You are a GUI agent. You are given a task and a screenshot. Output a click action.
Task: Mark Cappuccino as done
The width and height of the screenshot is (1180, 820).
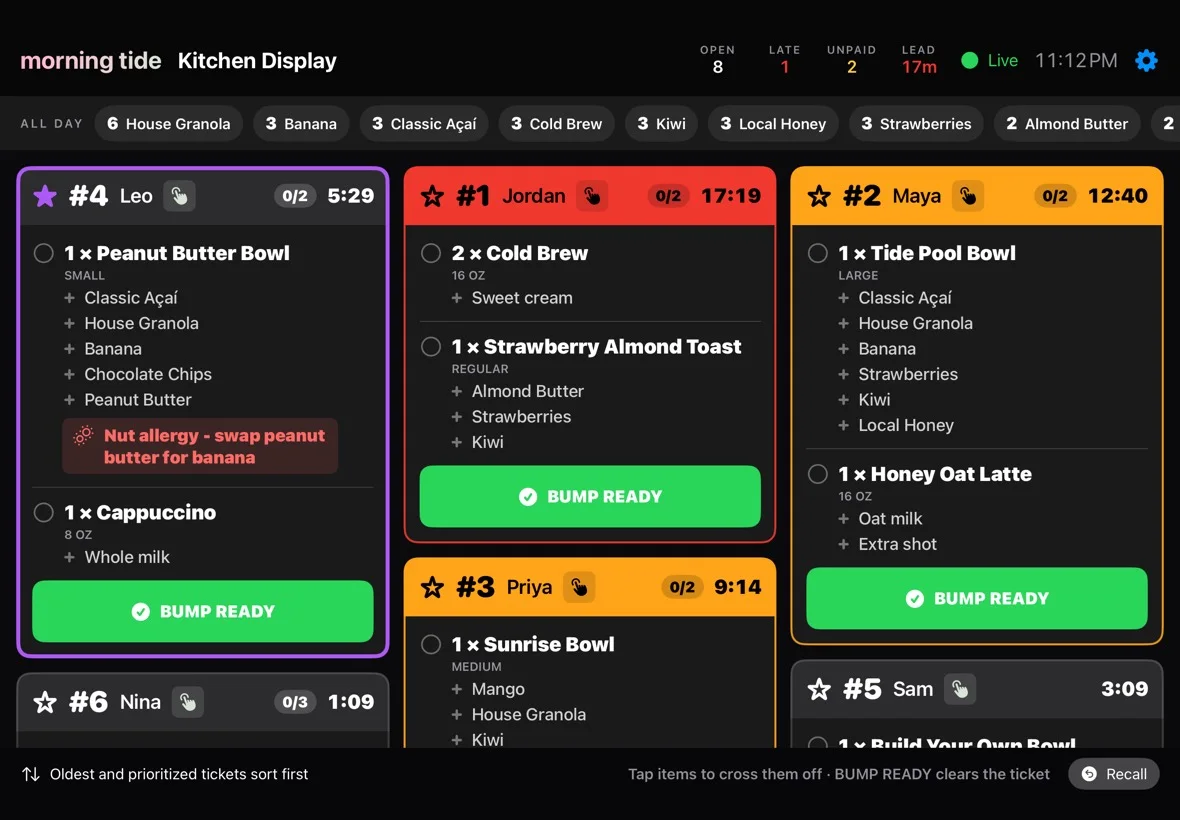tap(44, 512)
